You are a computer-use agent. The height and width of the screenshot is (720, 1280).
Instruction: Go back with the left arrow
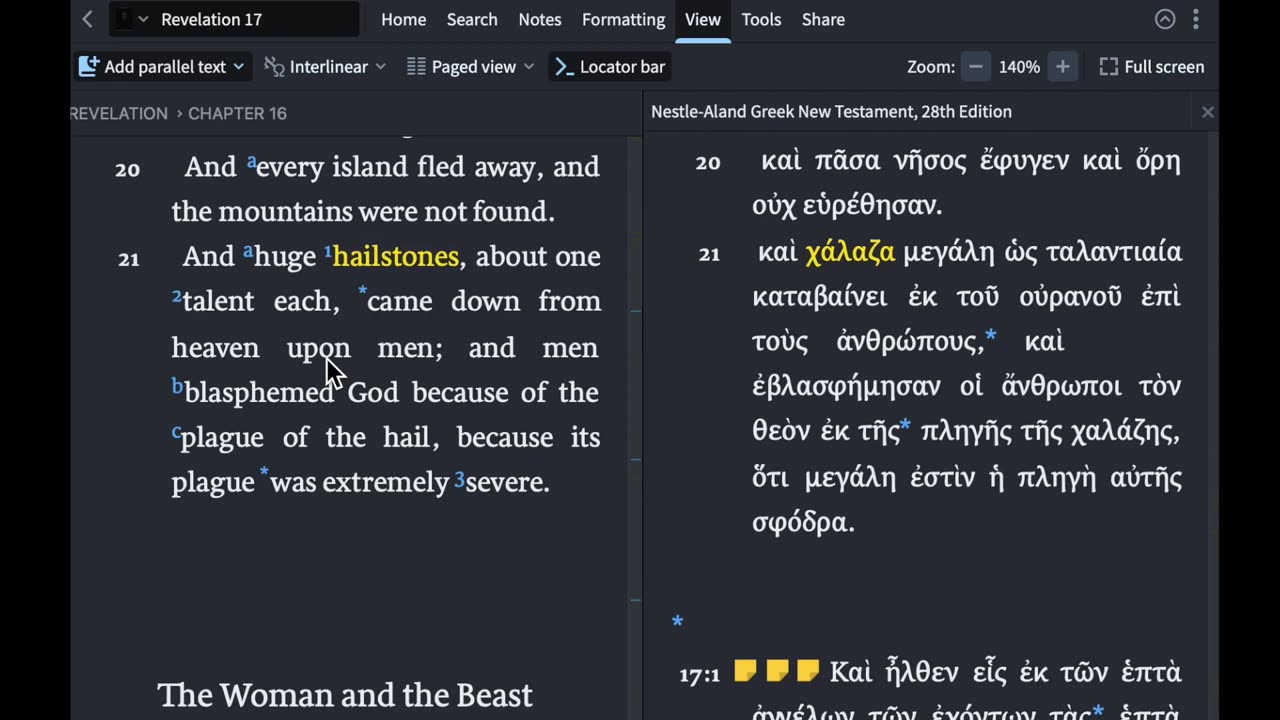(88, 19)
